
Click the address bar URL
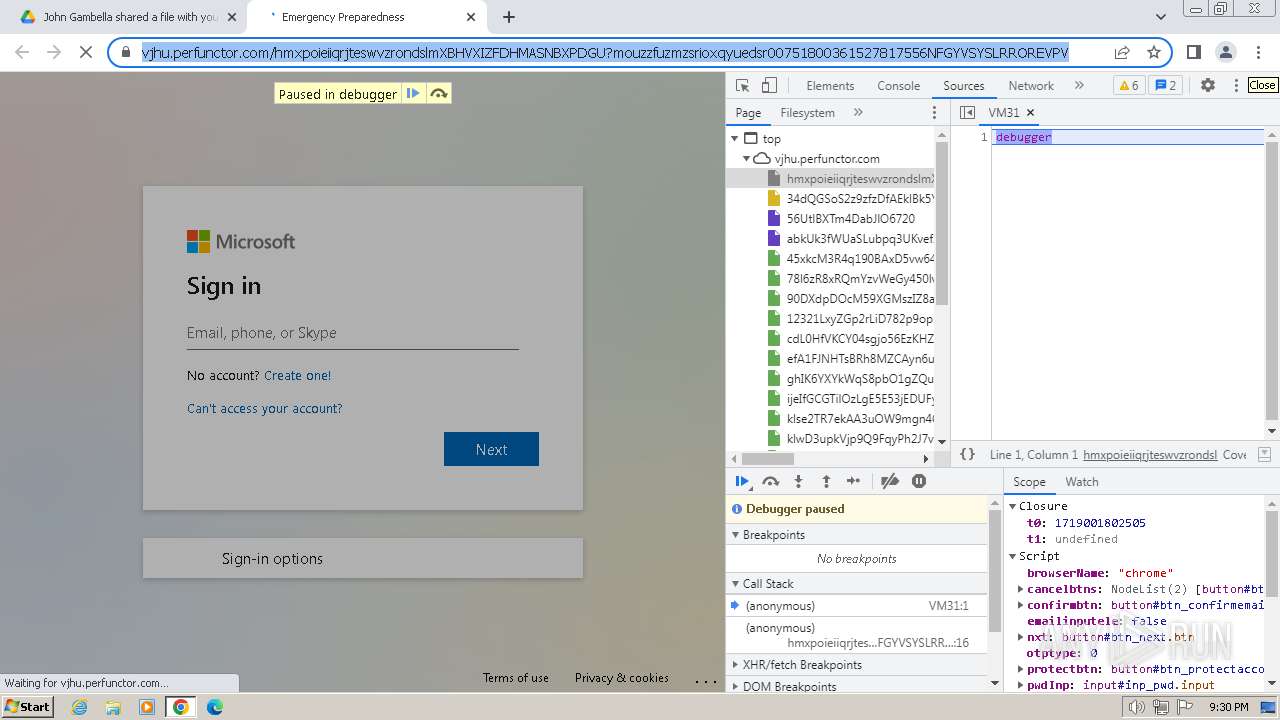click(x=605, y=52)
